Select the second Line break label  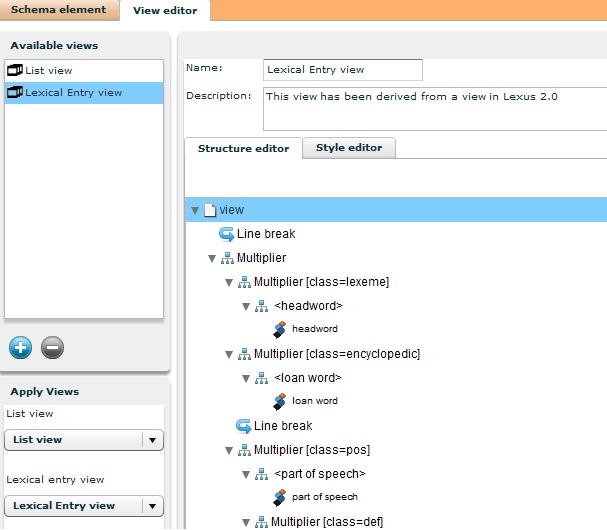click(x=283, y=426)
